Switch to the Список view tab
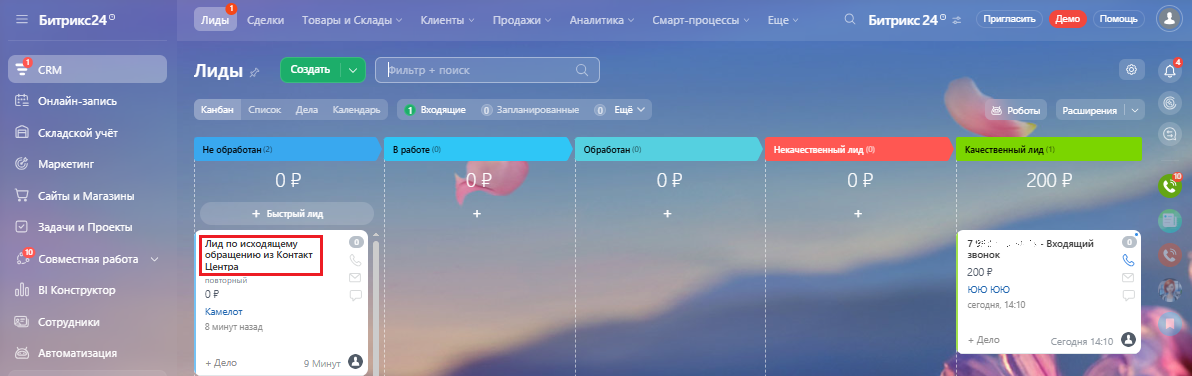 coord(265,110)
